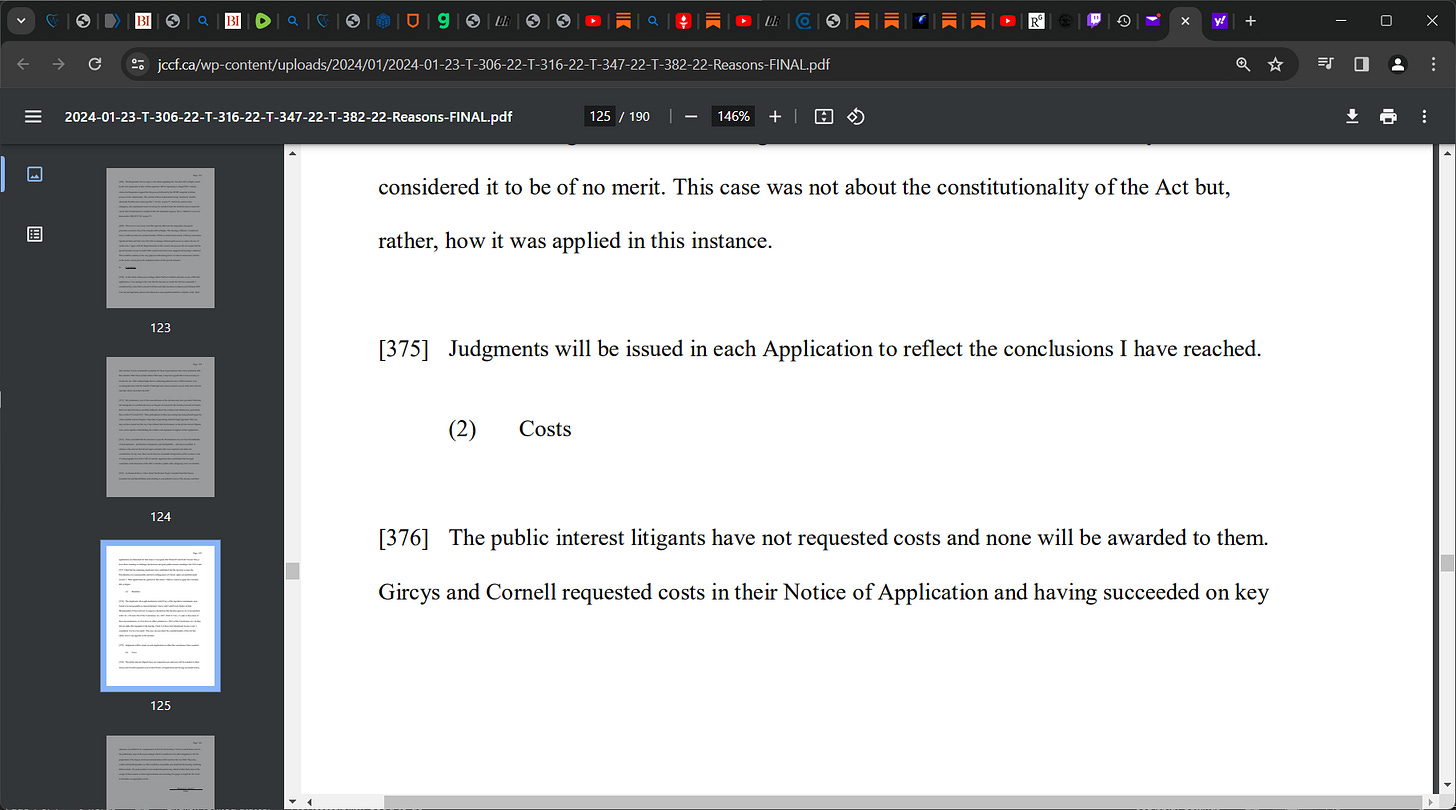Screen dimensions: 1456x810
Task: Switch to the history clock tab
Action: tap(1125, 20)
